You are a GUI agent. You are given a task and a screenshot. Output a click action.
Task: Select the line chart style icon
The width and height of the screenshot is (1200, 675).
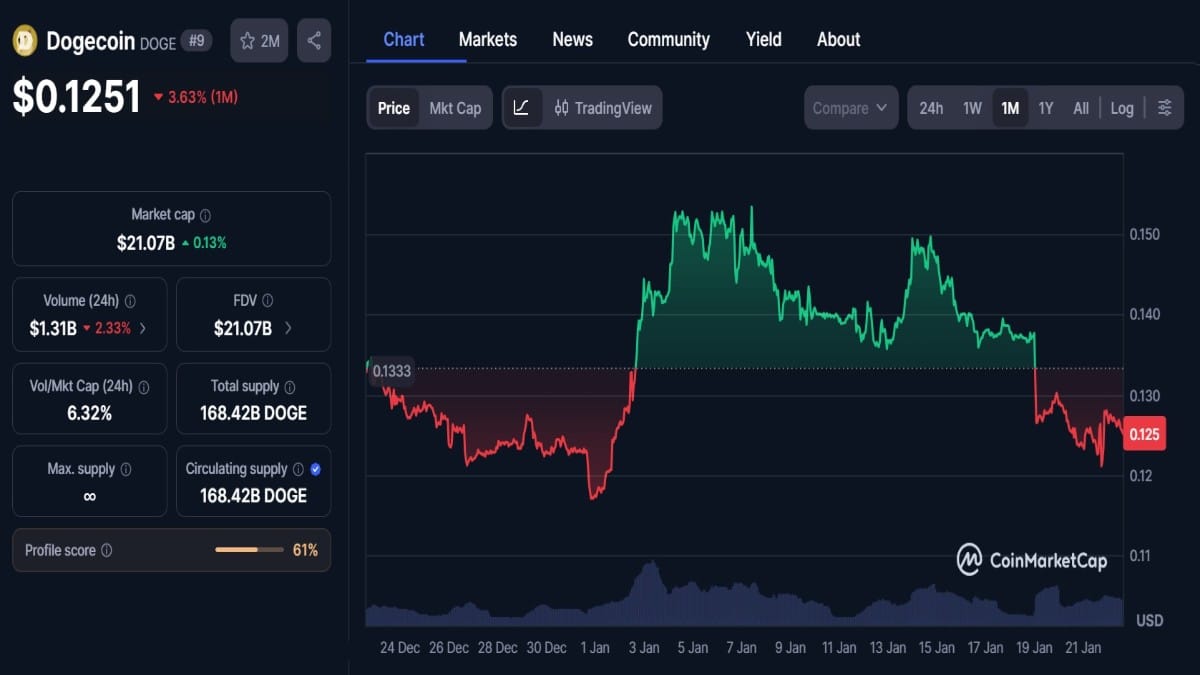click(522, 107)
